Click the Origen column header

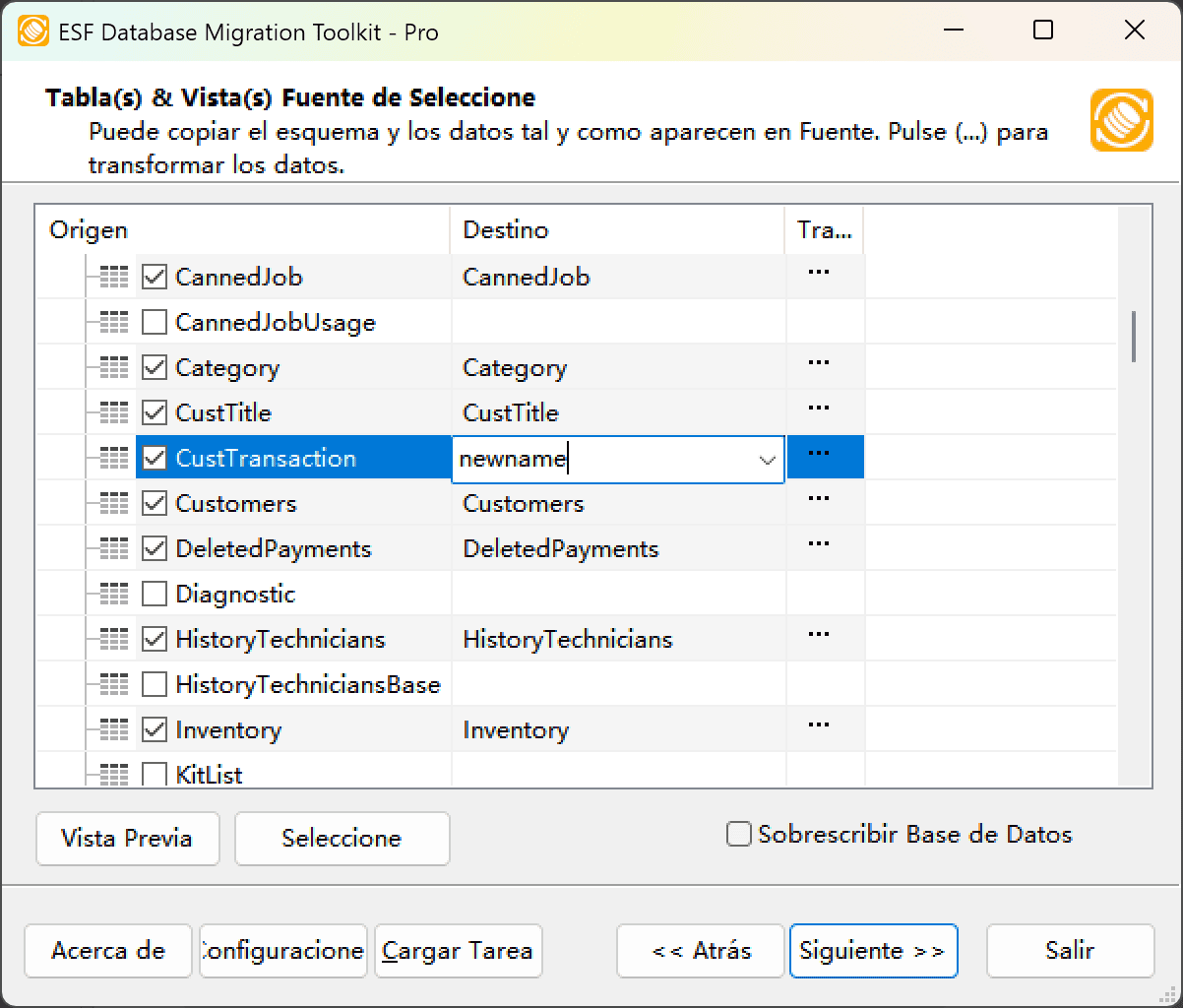pyautogui.click(x=89, y=230)
